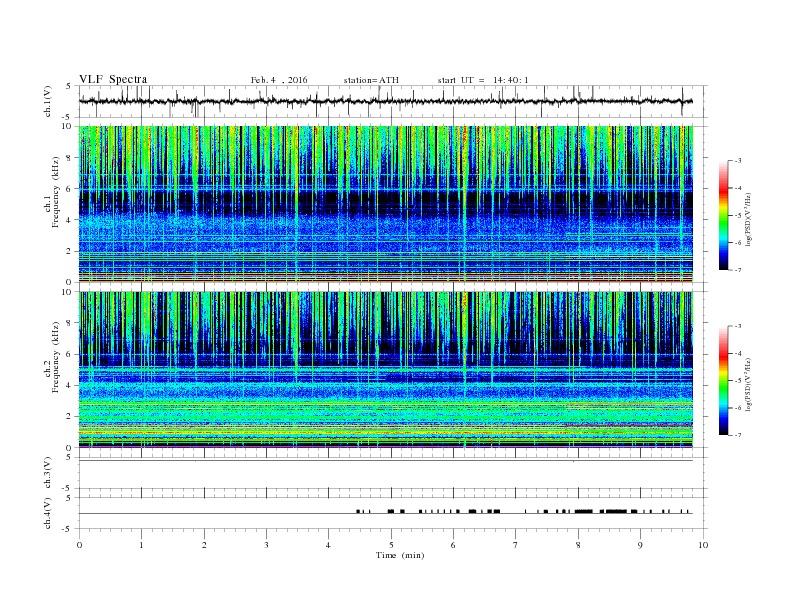
Task: Click the "-7" tick on ch.1 colorbar
Action: coord(738,270)
